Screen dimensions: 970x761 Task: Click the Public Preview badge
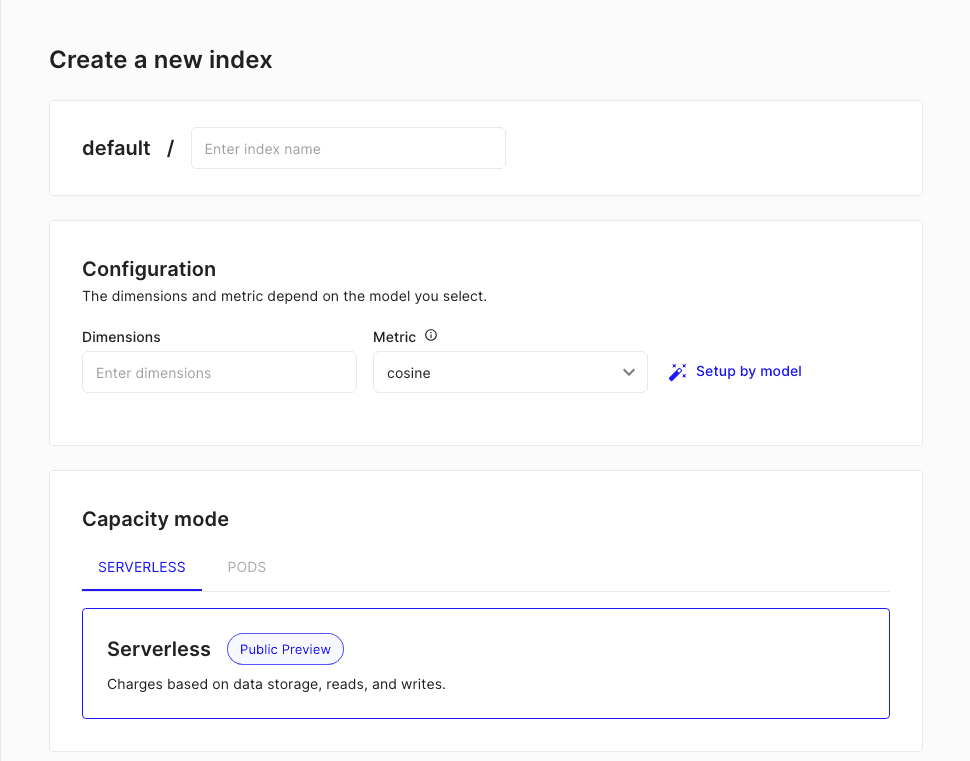pos(285,649)
